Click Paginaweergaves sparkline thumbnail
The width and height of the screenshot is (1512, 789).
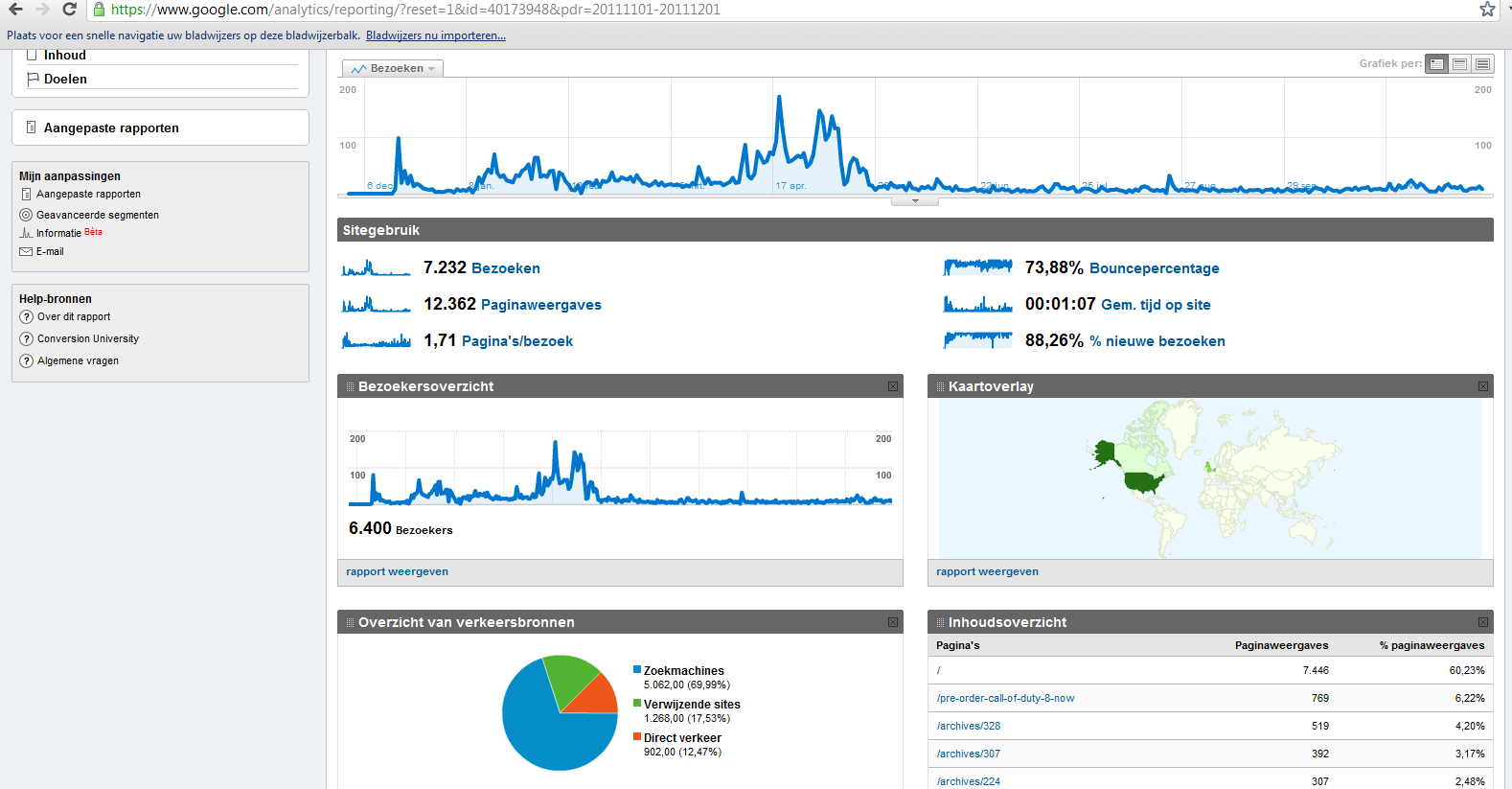click(x=377, y=305)
